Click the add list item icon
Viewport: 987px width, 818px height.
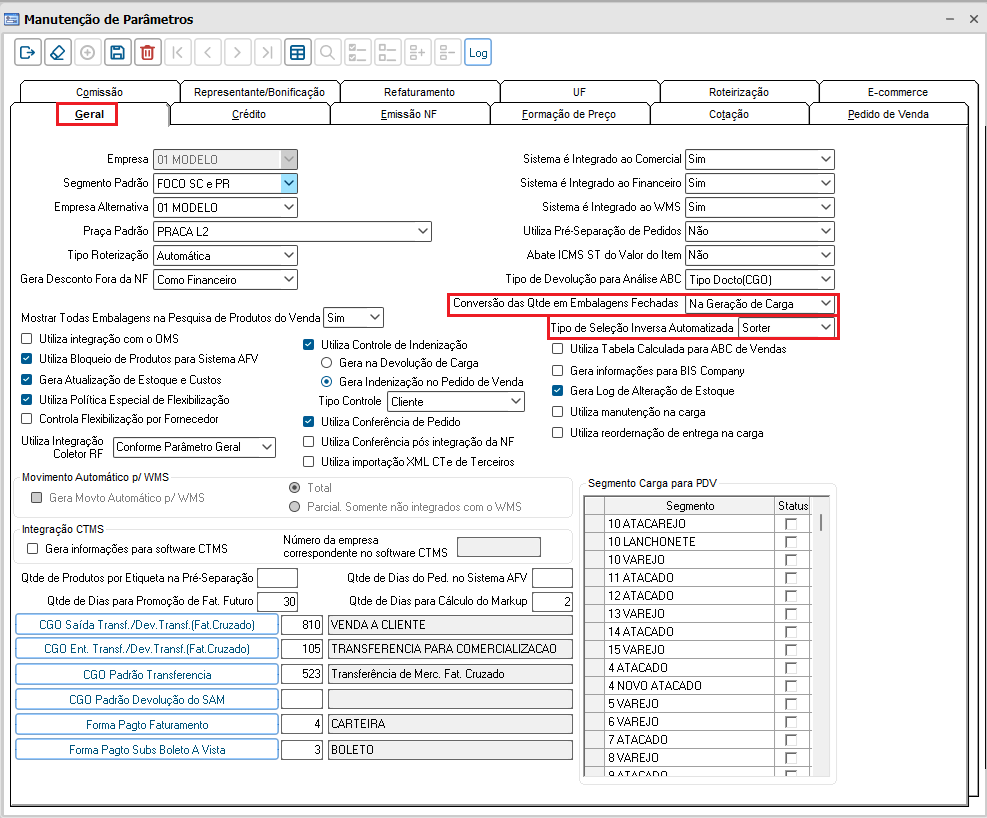(x=417, y=53)
